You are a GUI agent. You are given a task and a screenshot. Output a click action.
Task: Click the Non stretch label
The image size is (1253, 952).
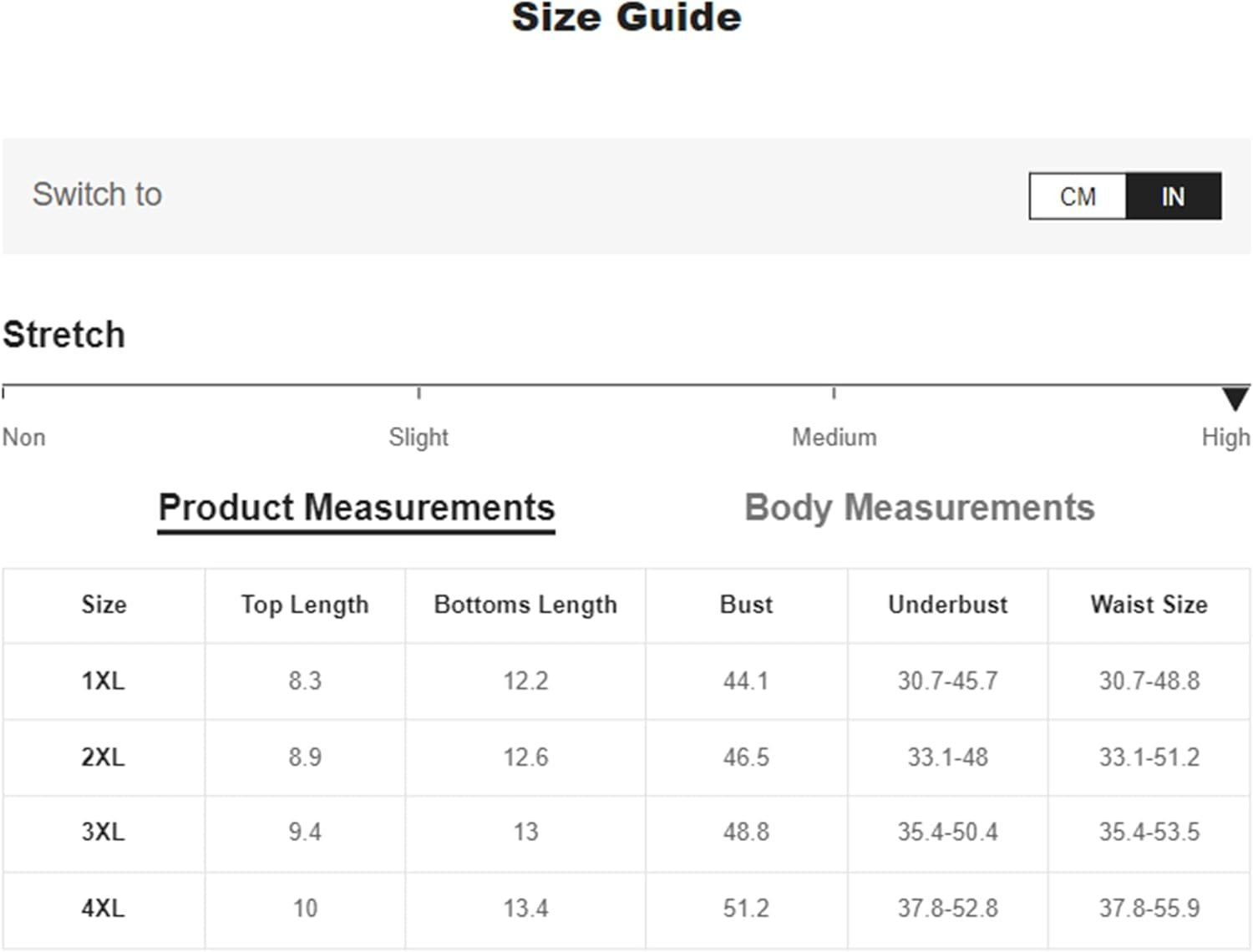click(23, 437)
